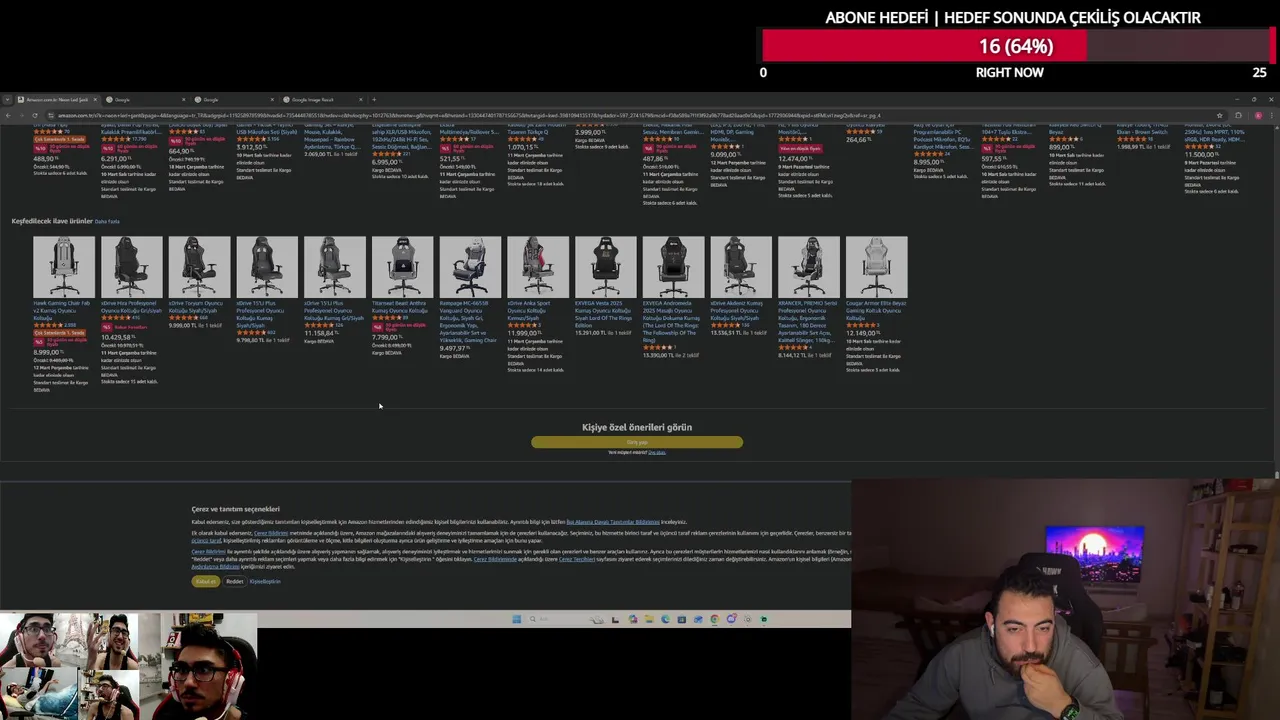
Task: Open Cougar Armor Elite Beyaz title link
Action: [876, 310]
